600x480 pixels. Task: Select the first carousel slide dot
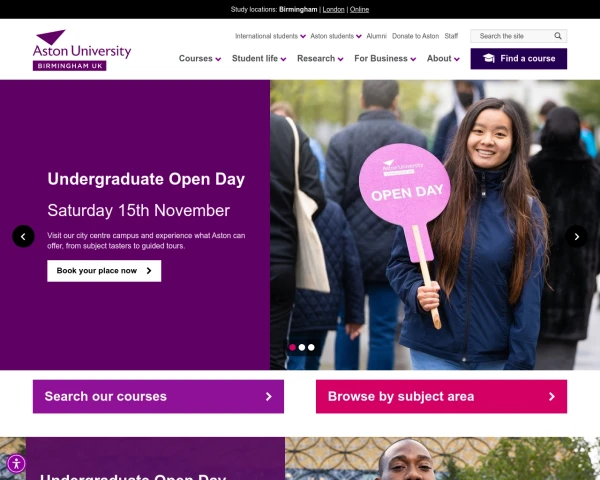(x=292, y=347)
